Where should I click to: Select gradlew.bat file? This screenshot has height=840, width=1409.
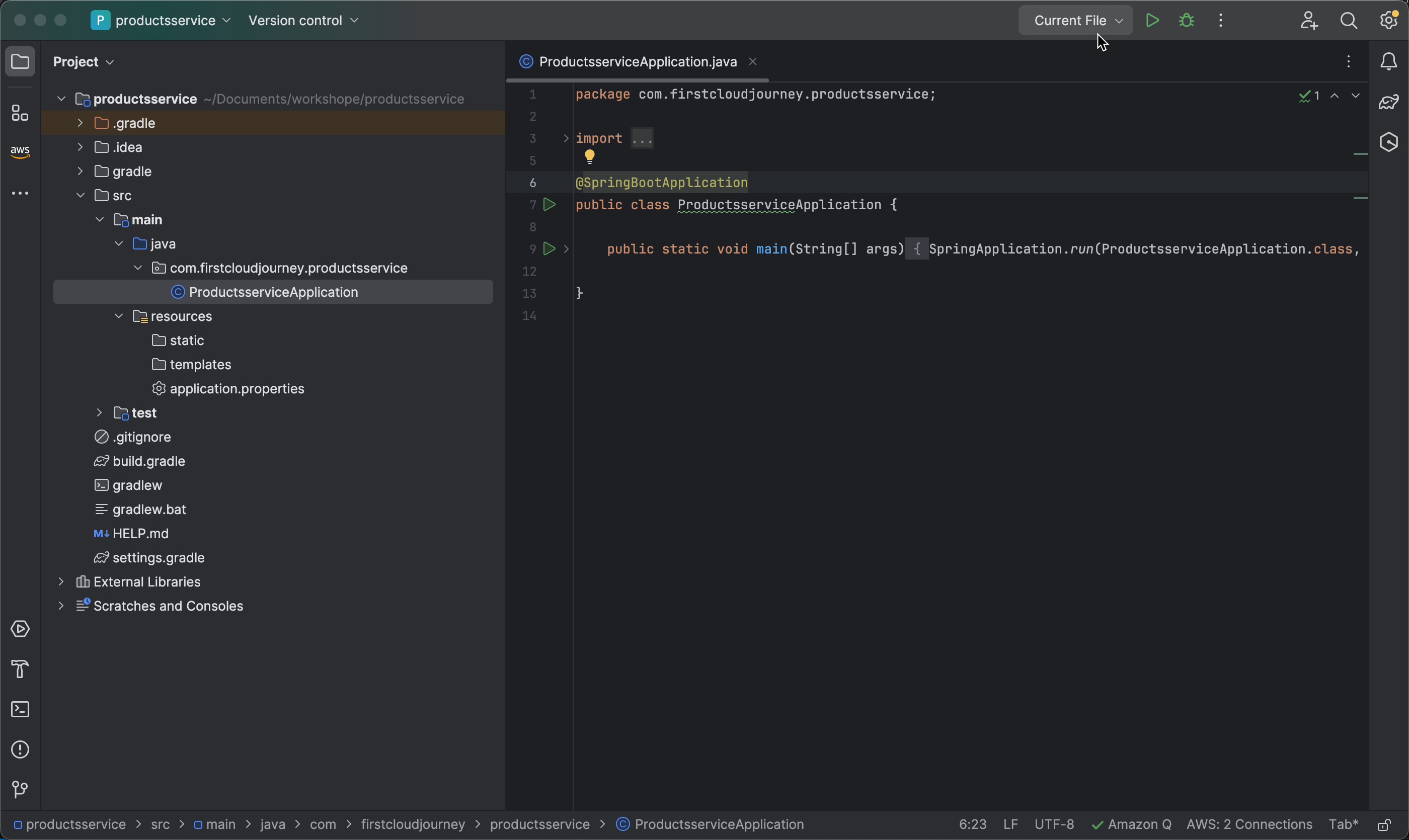[140, 510]
